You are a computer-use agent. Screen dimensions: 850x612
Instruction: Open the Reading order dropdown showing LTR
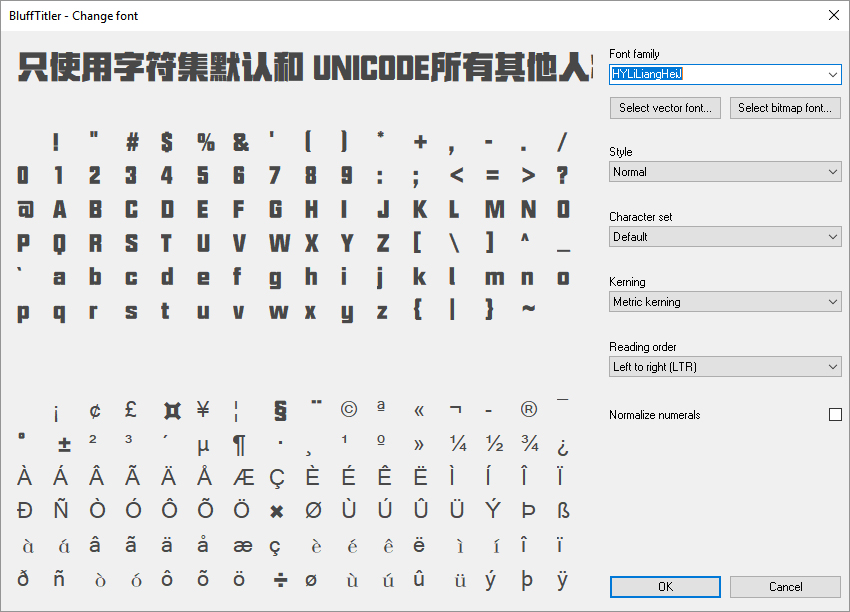point(725,367)
